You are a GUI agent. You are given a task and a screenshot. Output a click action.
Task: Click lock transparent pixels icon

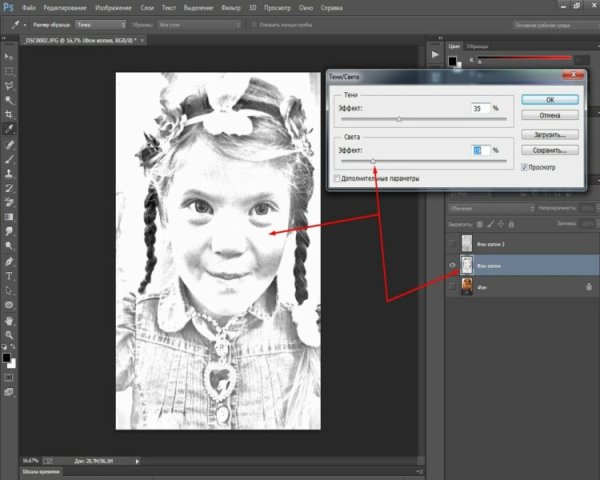480,224
